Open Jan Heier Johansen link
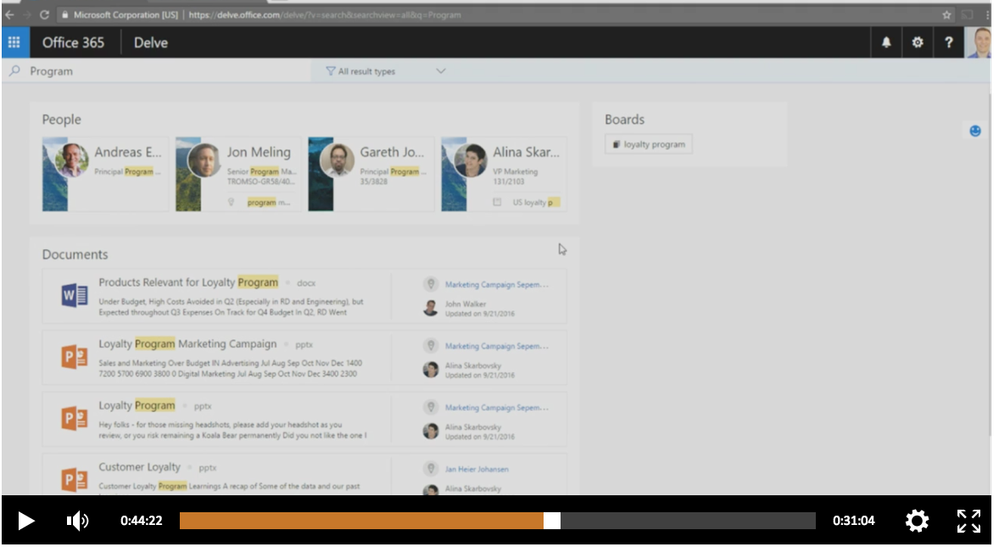This screenshot has height=547, width=999. click(x=477, y=469)
